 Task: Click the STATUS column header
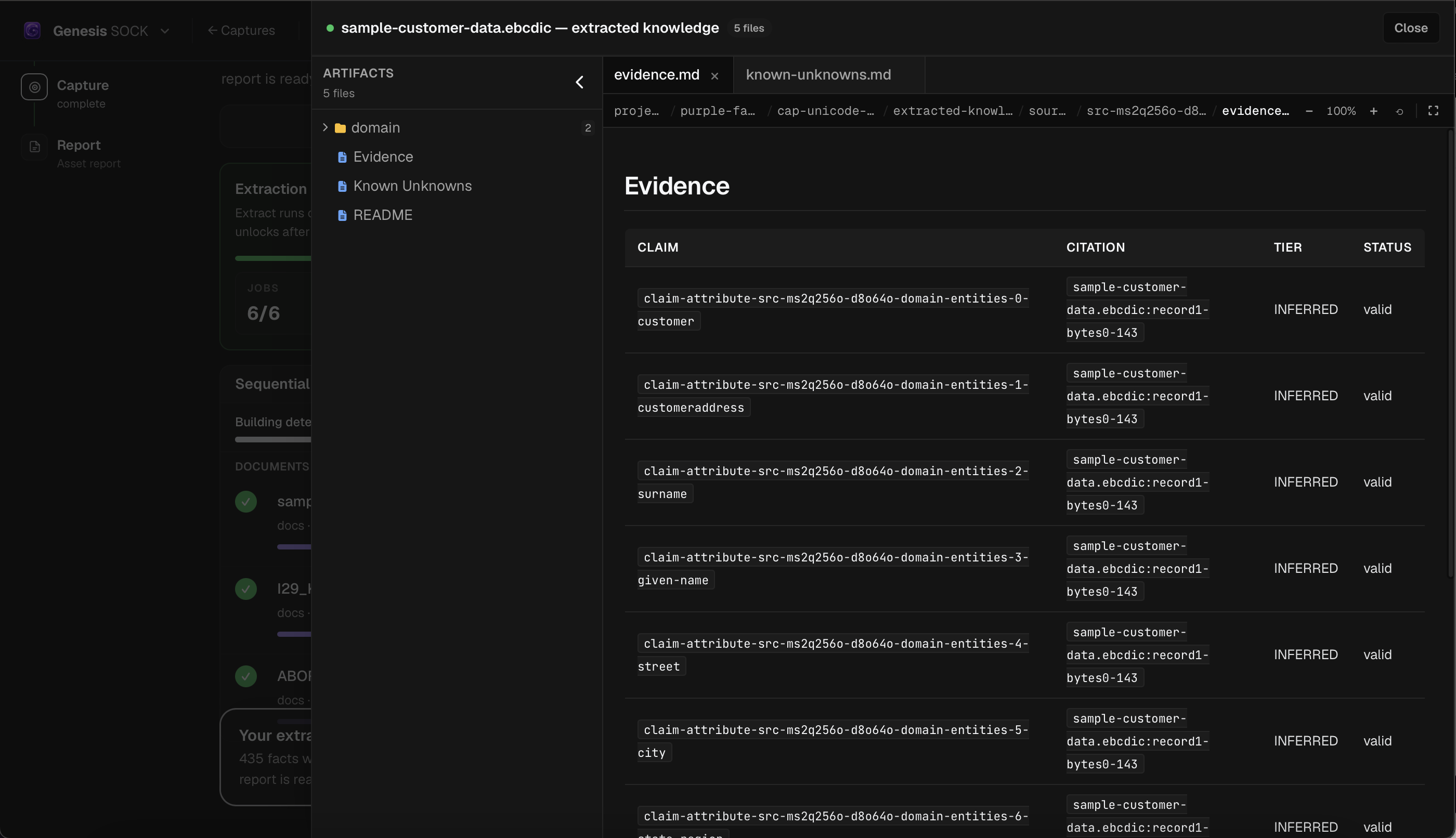[1387, 247]
